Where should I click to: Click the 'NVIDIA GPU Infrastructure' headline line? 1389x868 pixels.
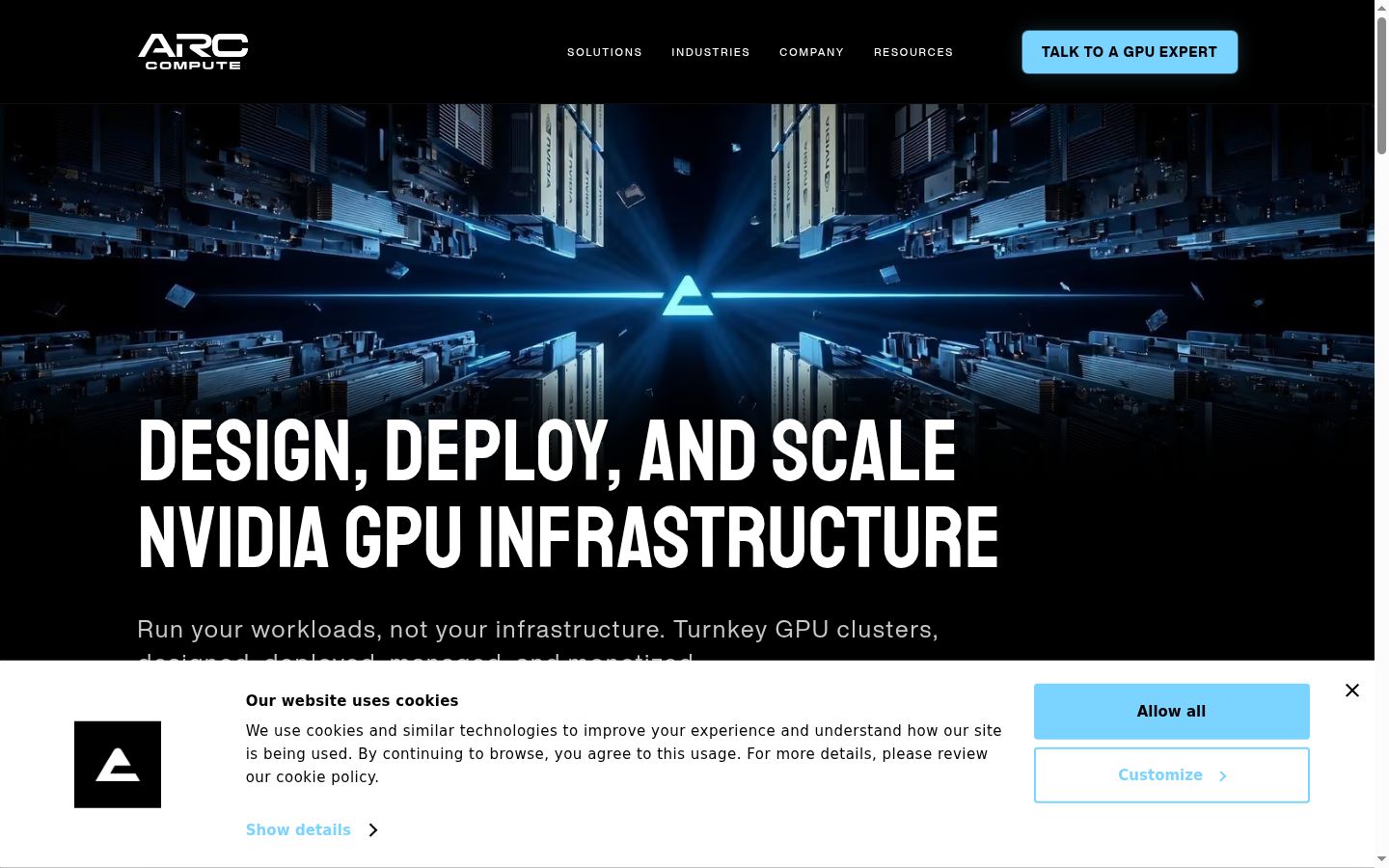568,537
